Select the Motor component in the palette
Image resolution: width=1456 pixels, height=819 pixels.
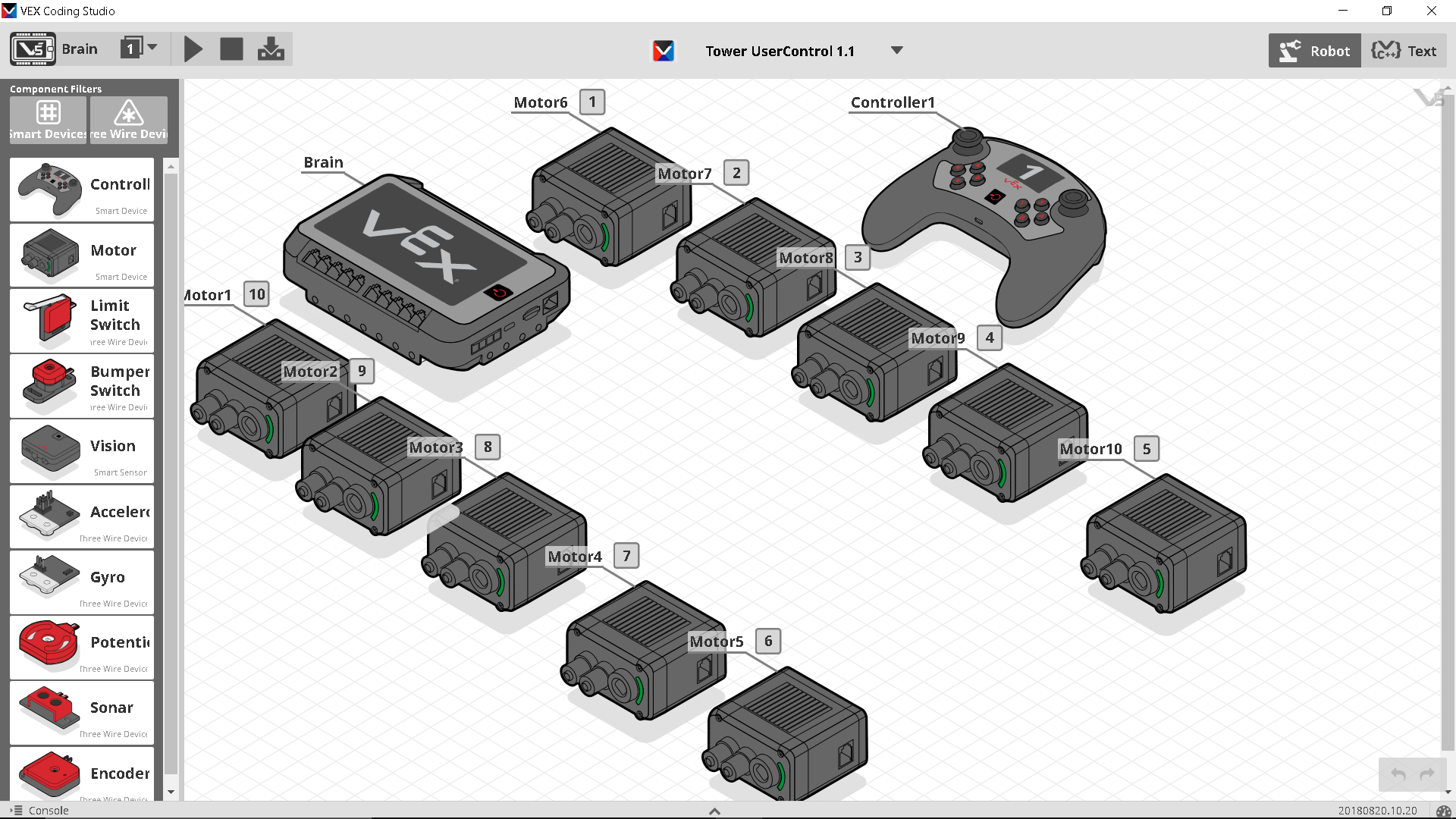82,256
